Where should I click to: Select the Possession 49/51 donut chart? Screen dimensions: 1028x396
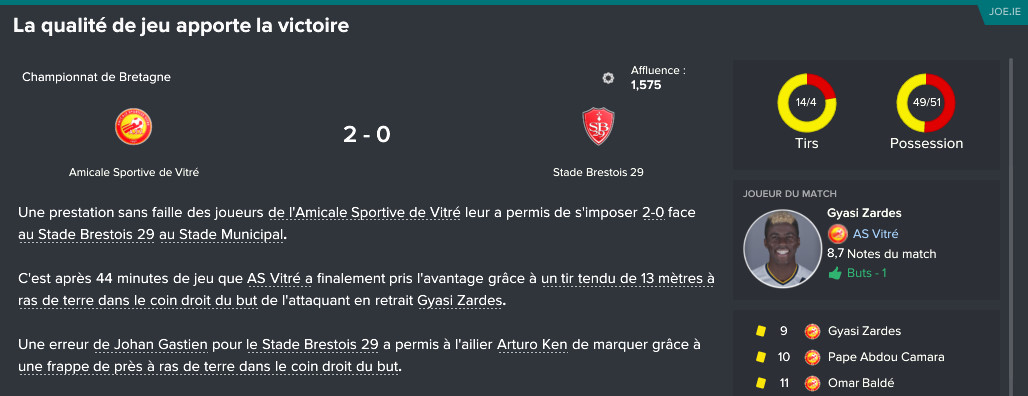click(x=926, y=103)
